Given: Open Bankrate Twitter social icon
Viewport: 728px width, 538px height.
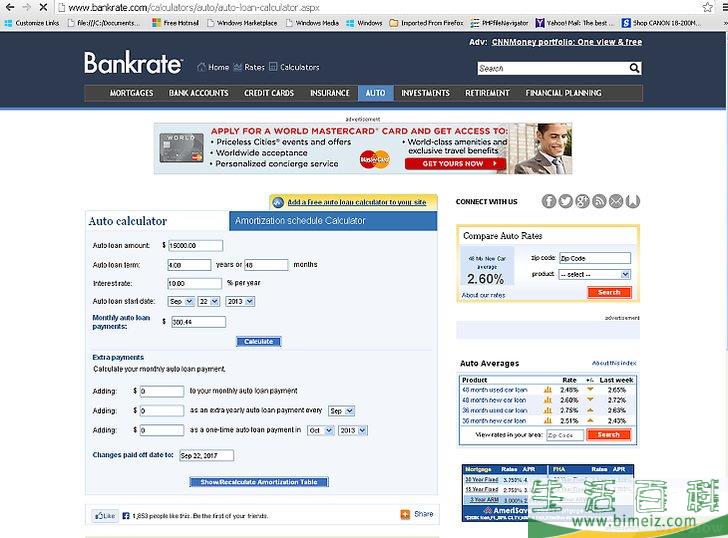Looking at the screenshot, I should 566,201.
